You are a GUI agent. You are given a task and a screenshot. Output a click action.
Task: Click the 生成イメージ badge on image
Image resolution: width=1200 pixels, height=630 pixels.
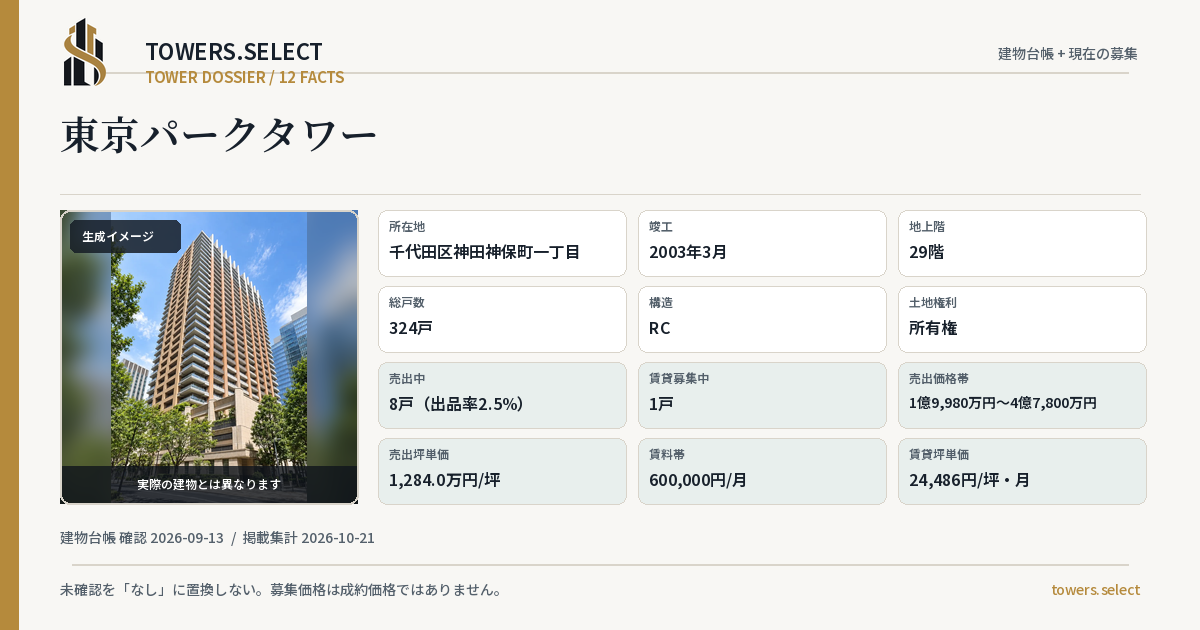click(125, 237)
